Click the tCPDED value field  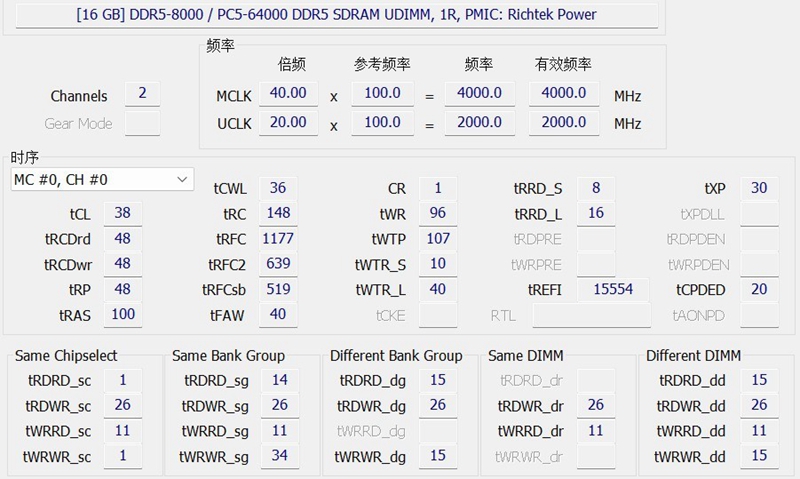[x=759, y=290]
